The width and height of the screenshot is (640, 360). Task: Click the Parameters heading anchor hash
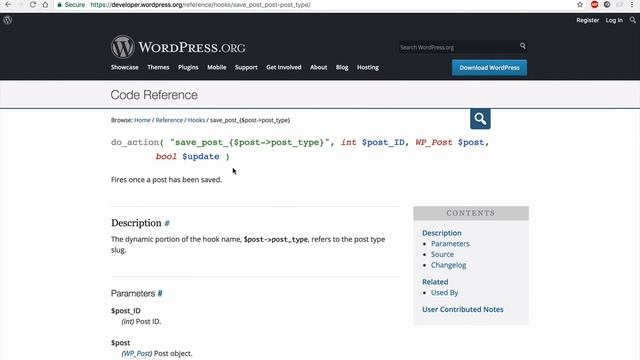pos(160,293)
